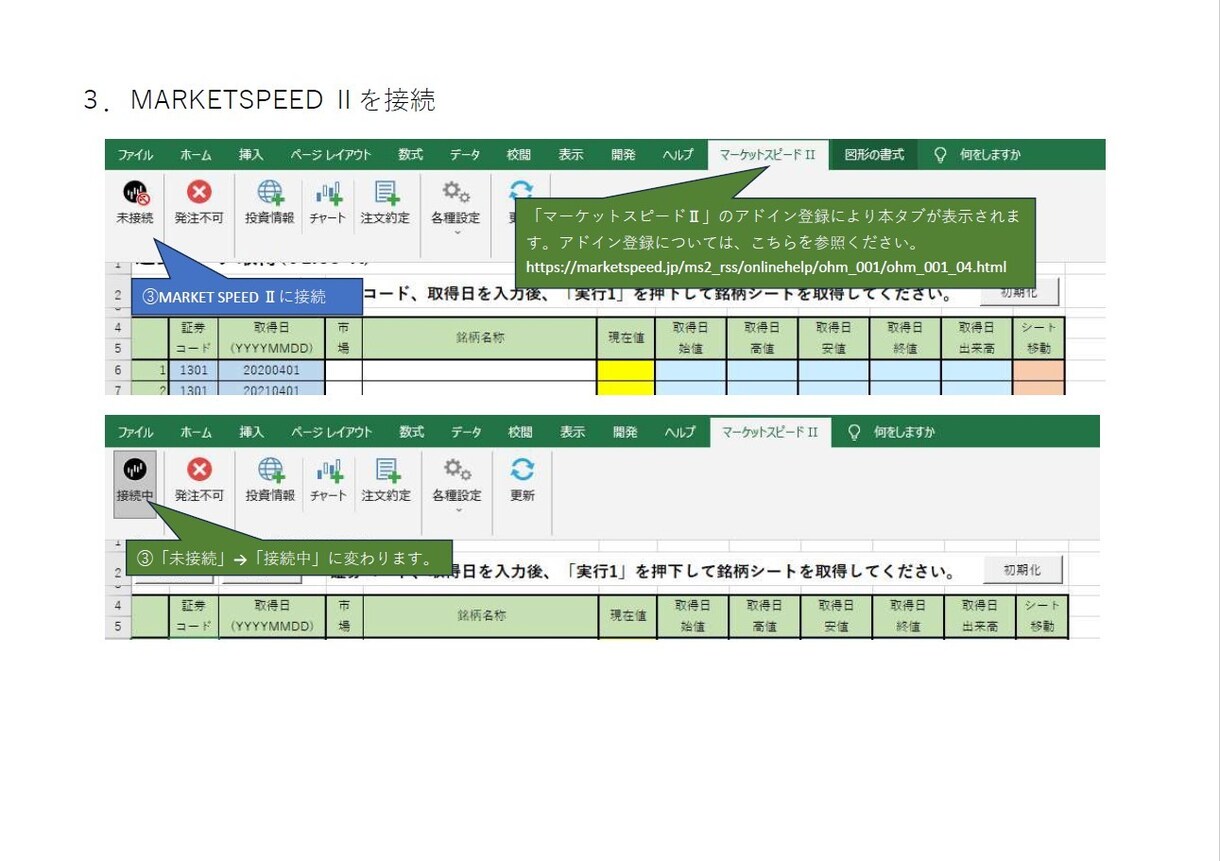Click the 更新 refresh icon in 接続中 ribbon

[522, 469]
